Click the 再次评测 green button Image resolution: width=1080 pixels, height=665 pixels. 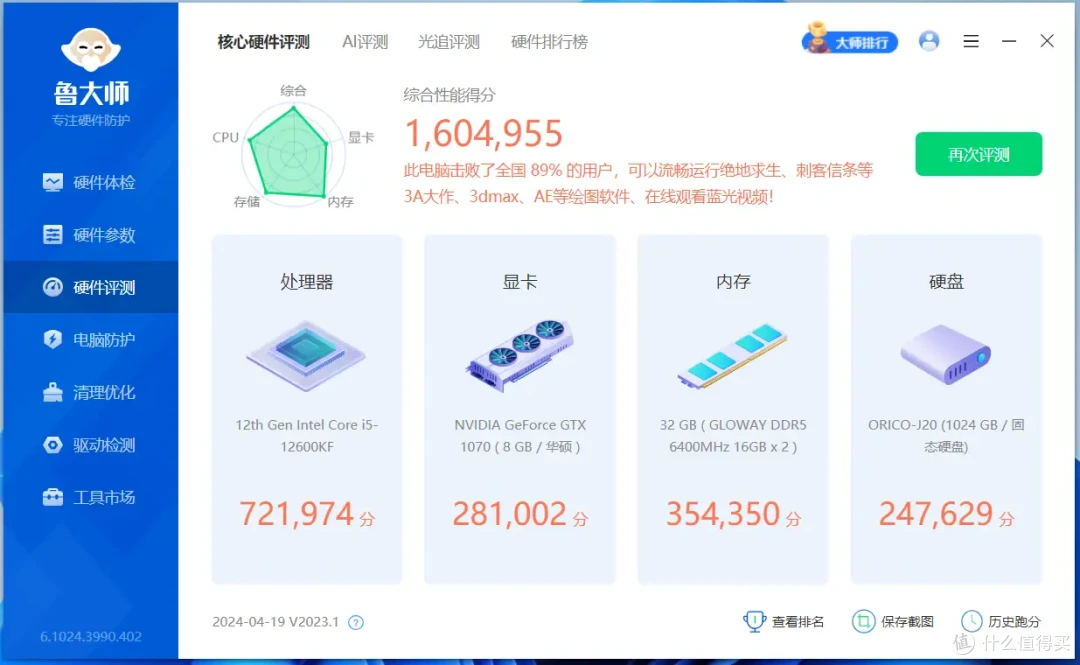(978, 154)
